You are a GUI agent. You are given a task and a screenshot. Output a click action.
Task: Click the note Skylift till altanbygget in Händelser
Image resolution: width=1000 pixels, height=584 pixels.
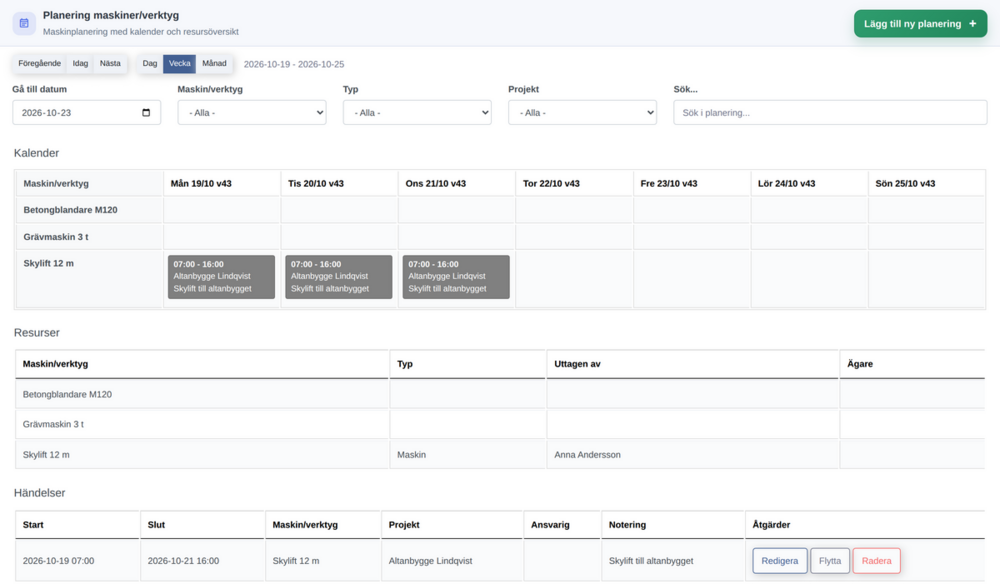(651, 561)
